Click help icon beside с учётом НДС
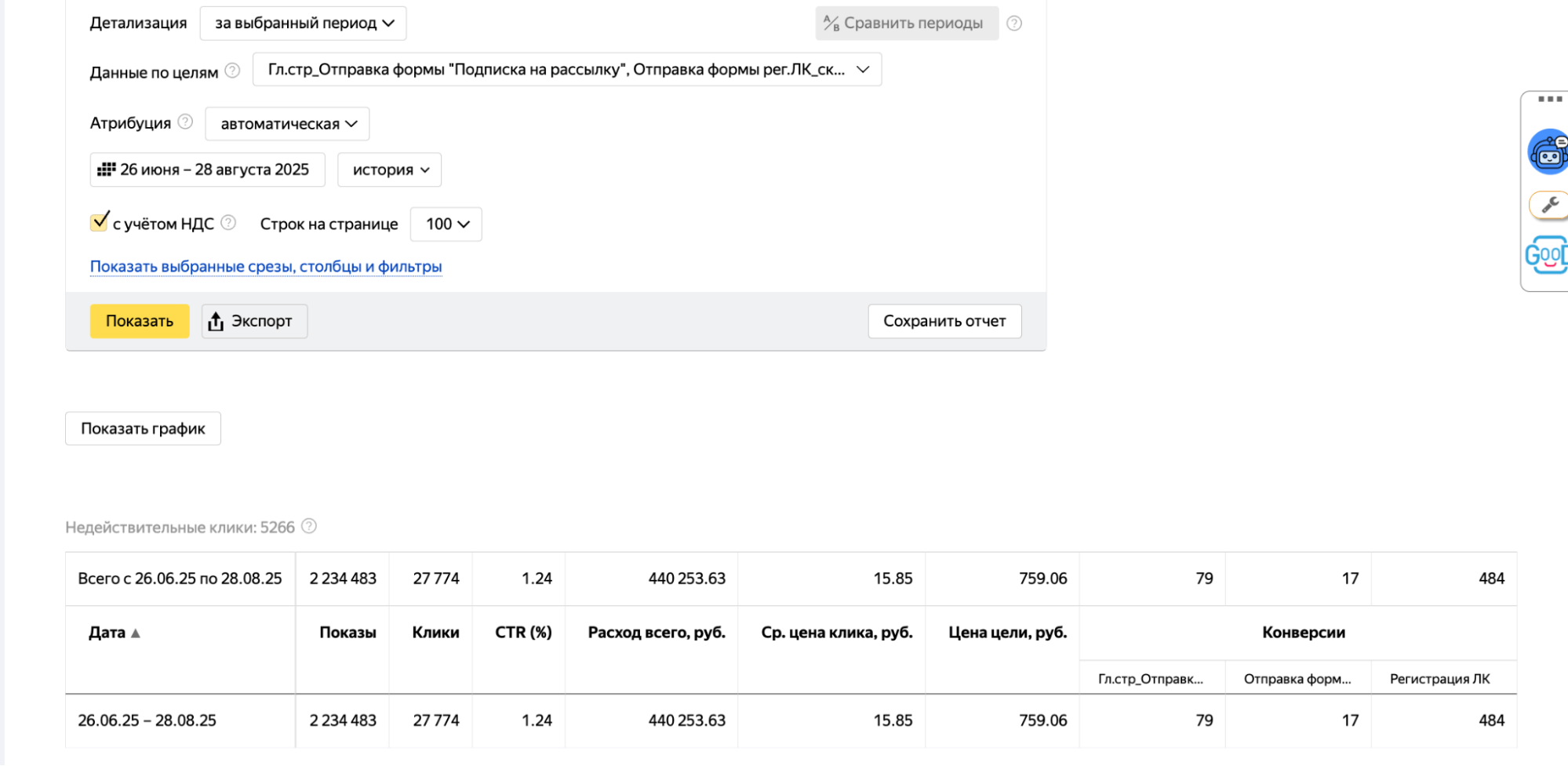 228,223
